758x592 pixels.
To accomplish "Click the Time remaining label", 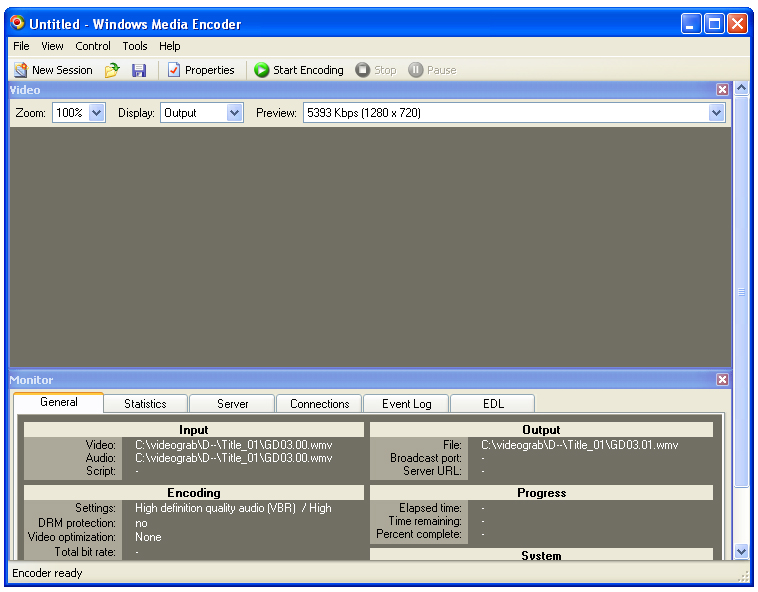I will [425, 521].
